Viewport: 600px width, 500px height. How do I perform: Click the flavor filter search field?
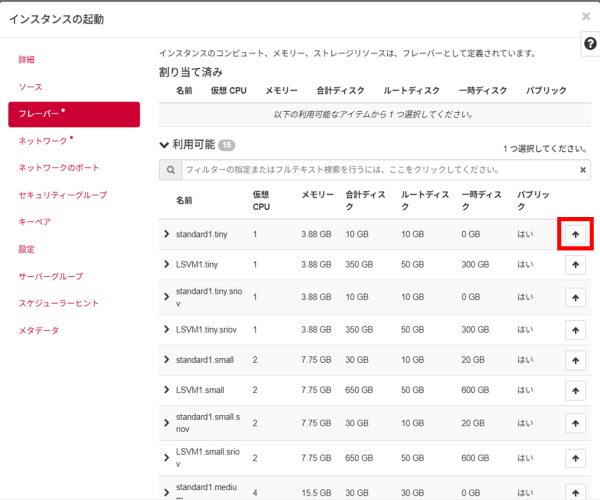pyautogui.click(x=380, y=170)
